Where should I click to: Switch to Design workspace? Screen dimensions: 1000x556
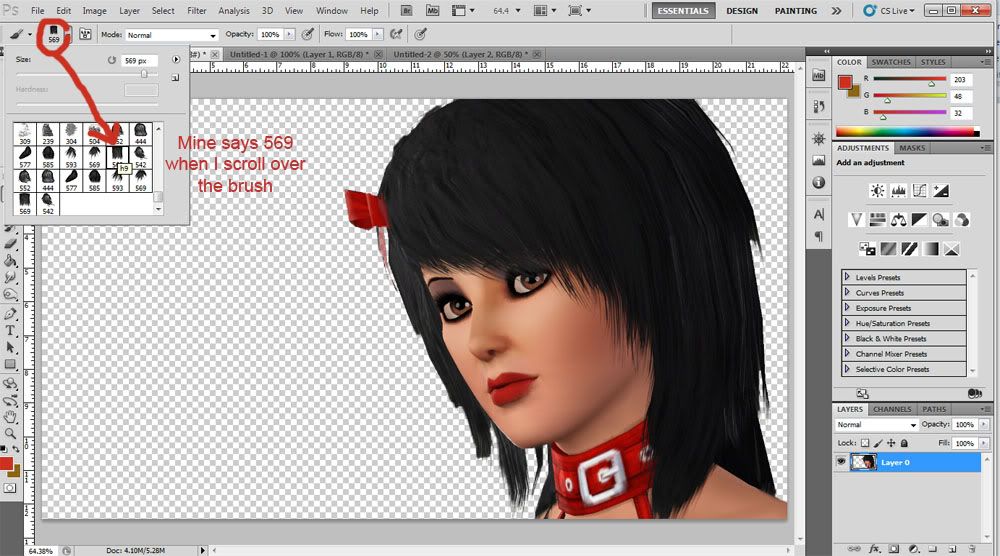coord(742,11)
